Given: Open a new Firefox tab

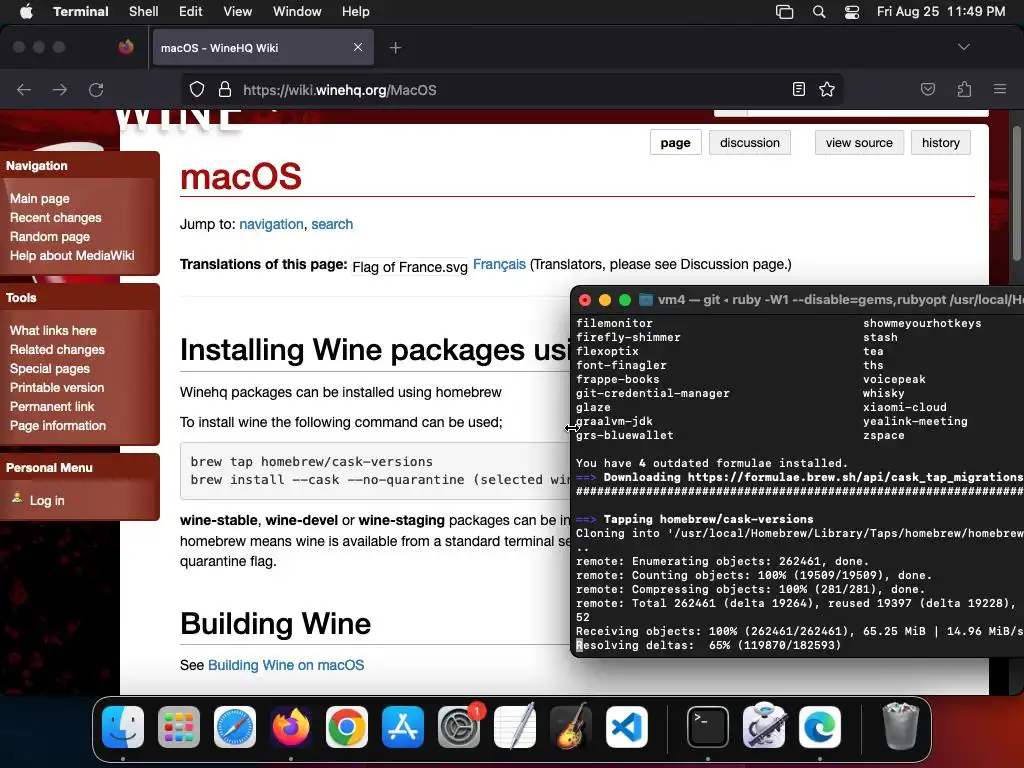Looking at the screenshot, I should pos(395,47).
